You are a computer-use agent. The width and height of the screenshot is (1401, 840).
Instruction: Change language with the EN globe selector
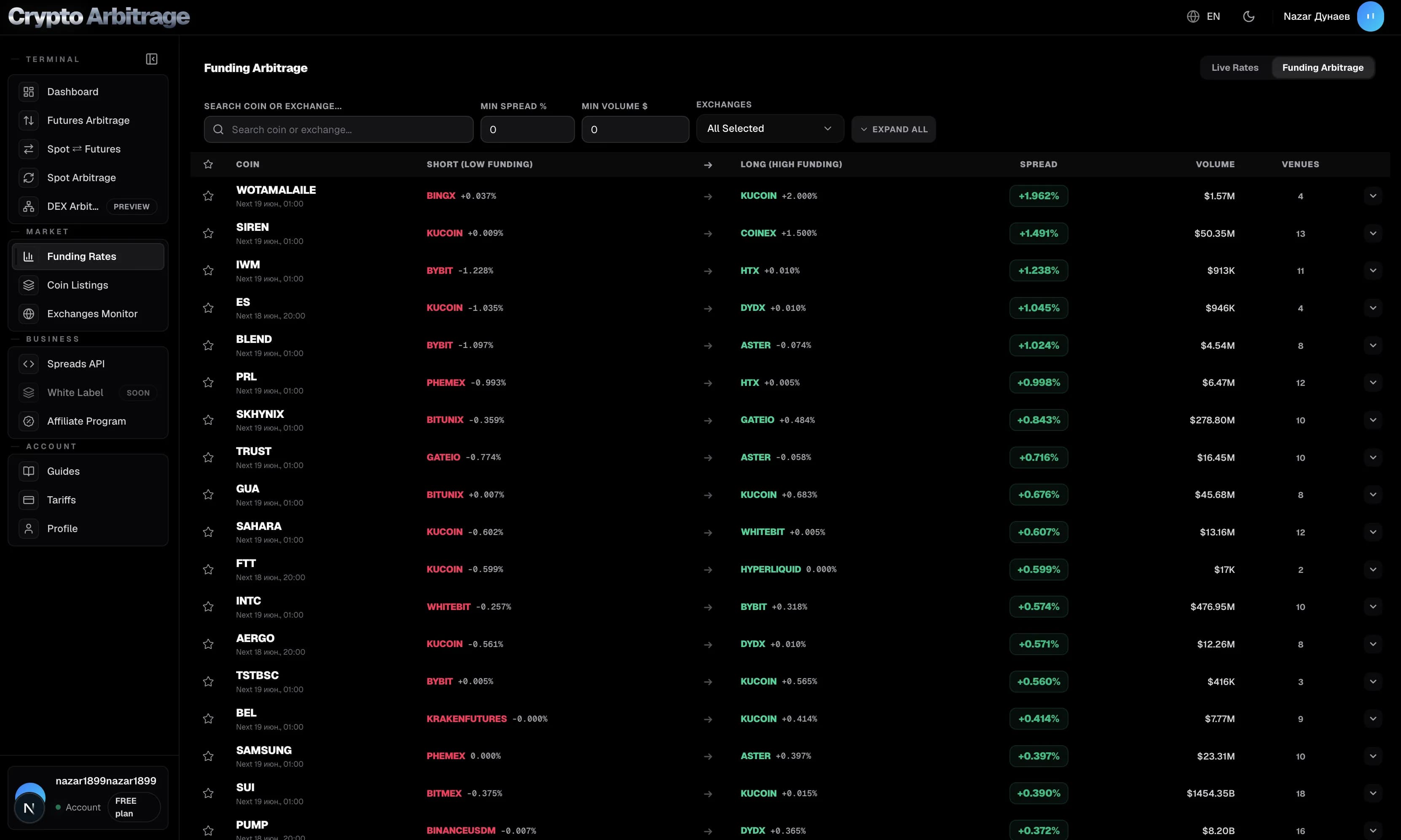tap(1203, 16)
